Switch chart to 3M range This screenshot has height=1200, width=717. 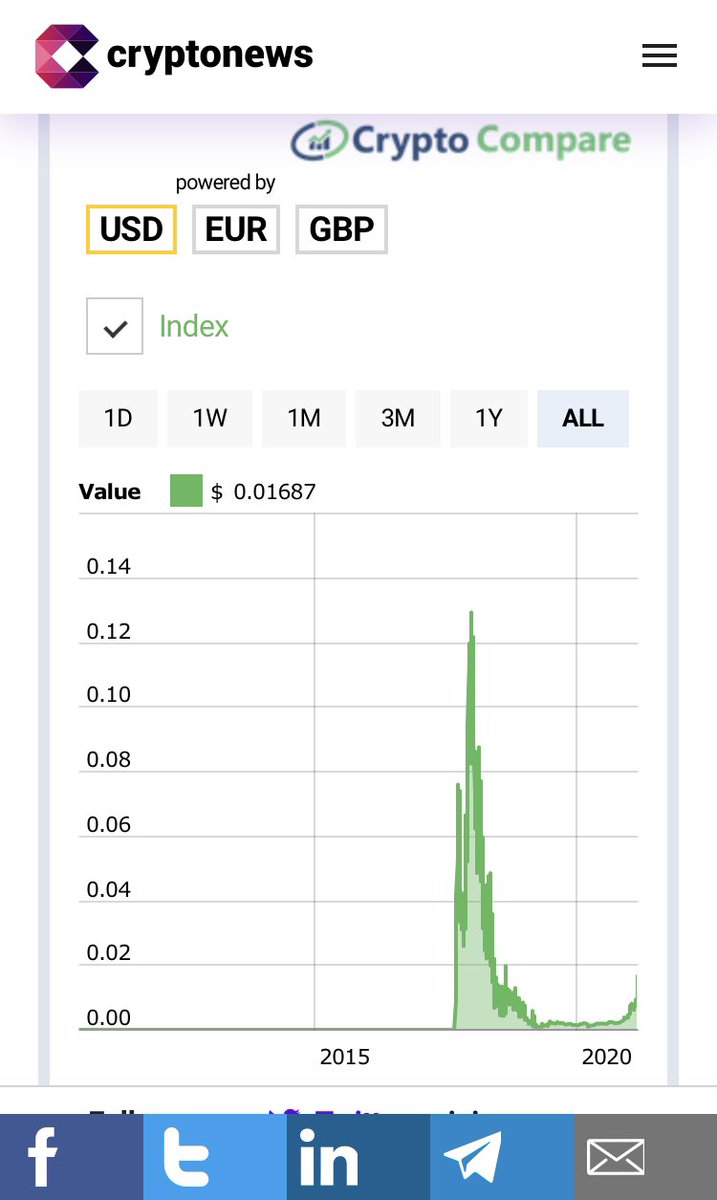398,418
